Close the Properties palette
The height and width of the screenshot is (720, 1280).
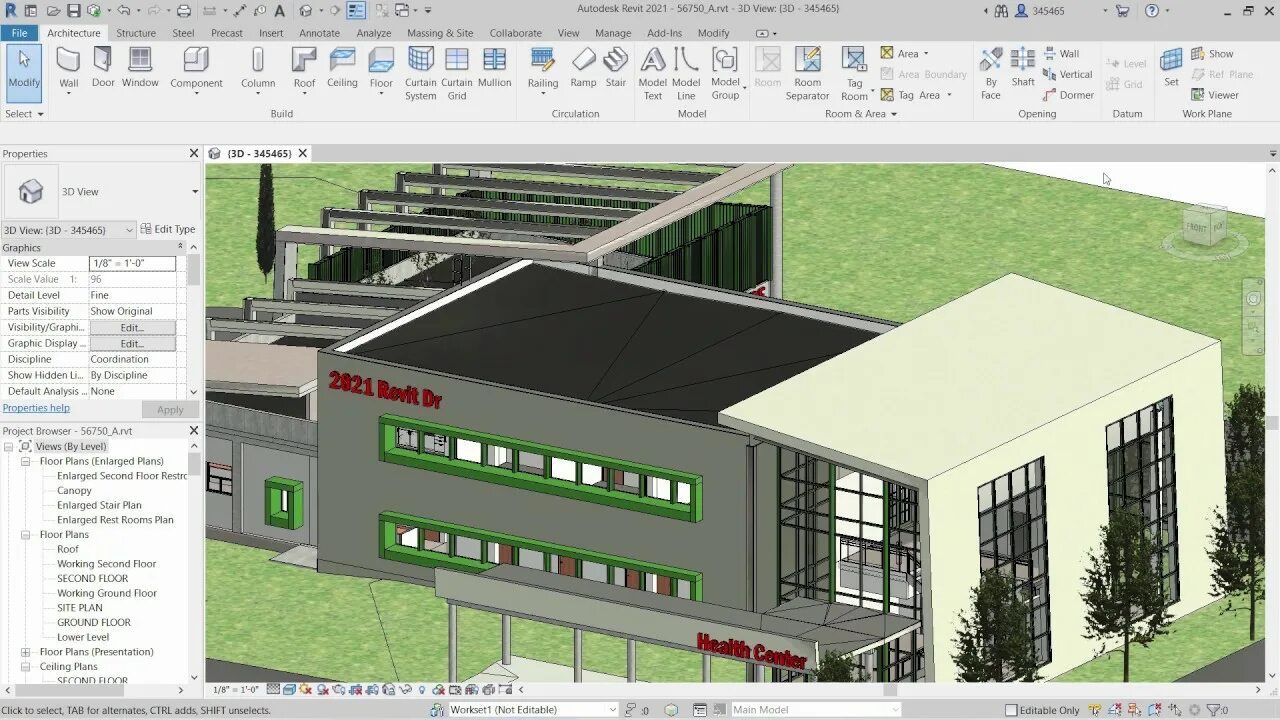coord(194,153)
